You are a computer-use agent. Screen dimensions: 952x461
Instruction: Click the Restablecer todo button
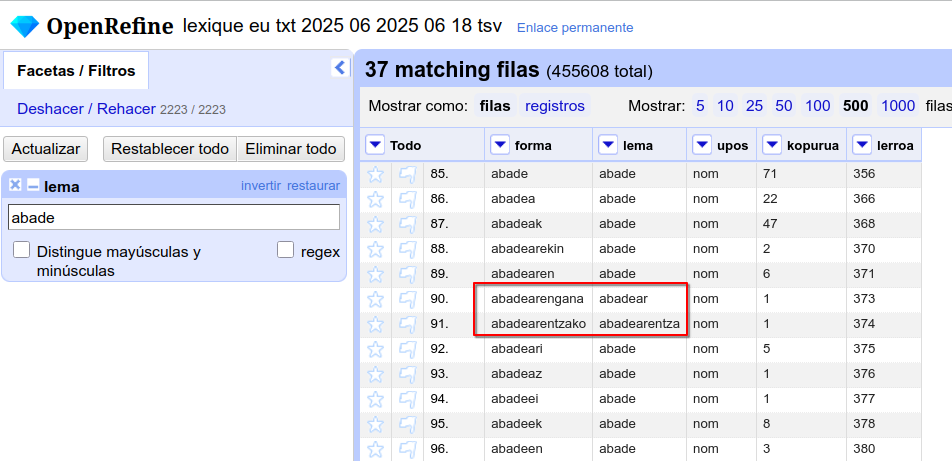pyautogui.click(x=170, y=149)
